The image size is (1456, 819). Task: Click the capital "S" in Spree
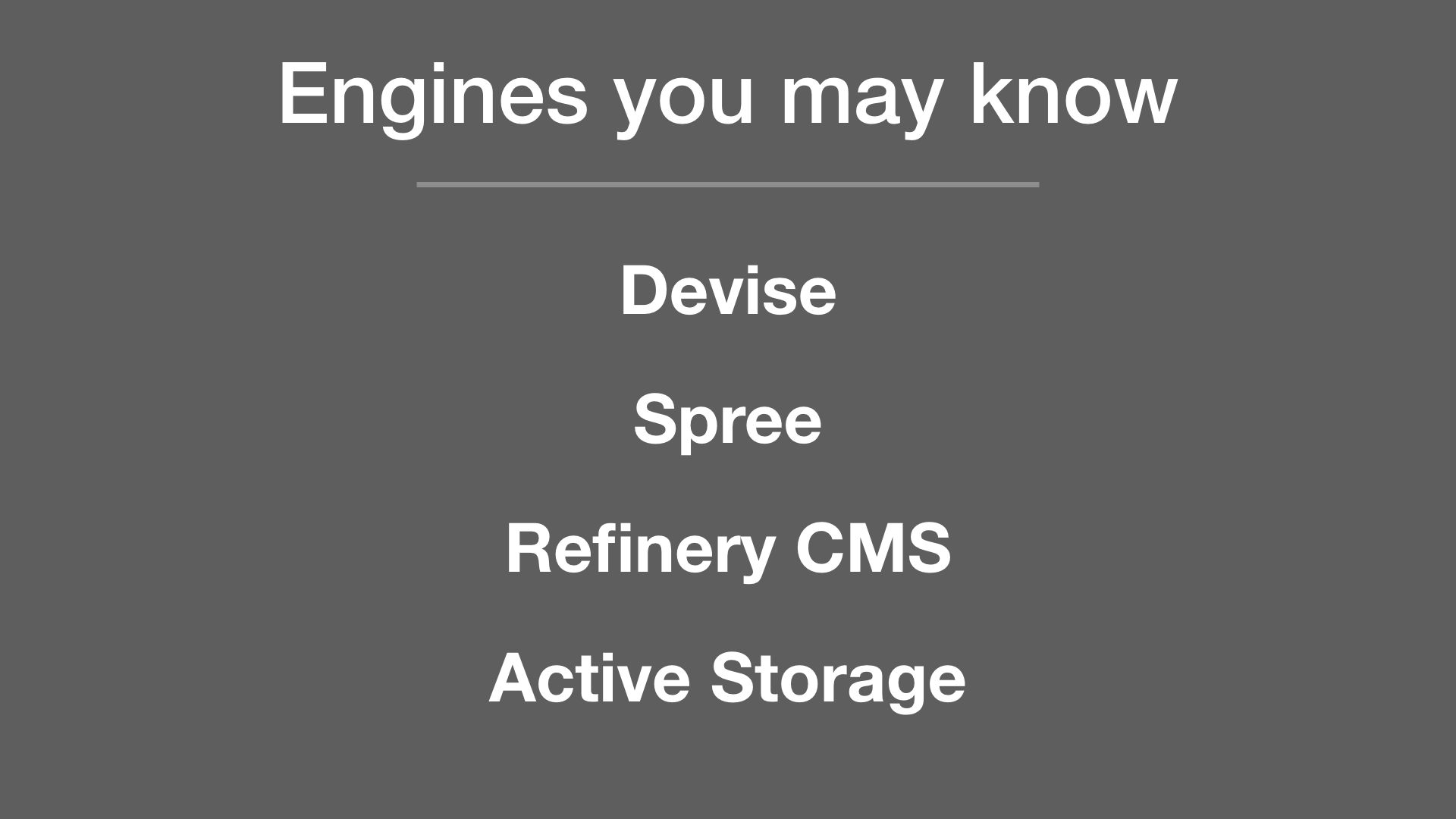[x=655, y=419]
